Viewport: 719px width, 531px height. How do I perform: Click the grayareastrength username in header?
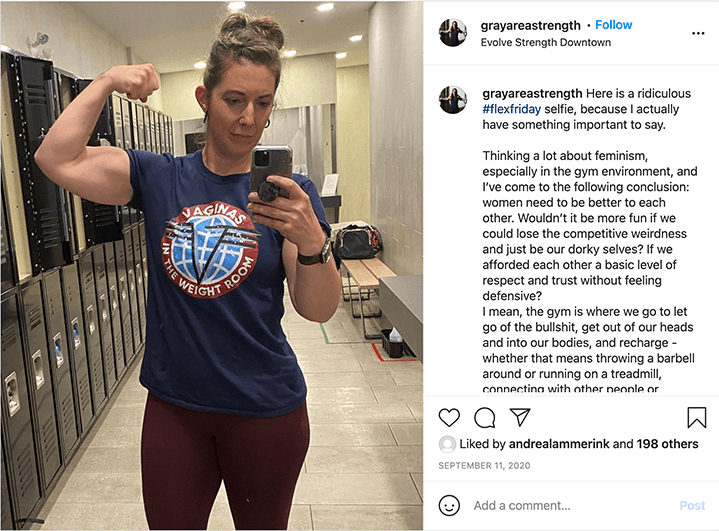tap(531, 25)
